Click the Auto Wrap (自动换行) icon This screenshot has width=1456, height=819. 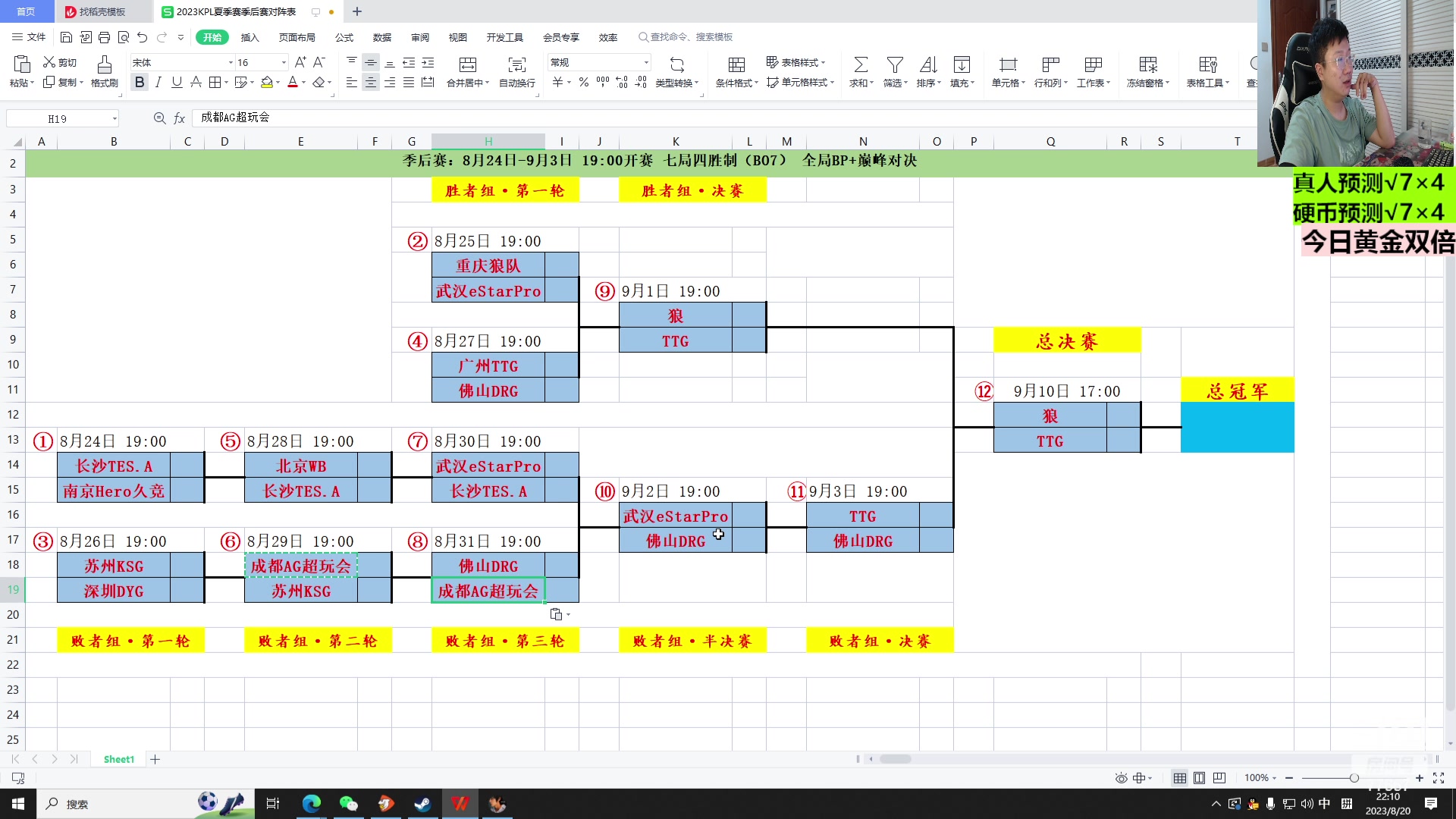(517, 64)
